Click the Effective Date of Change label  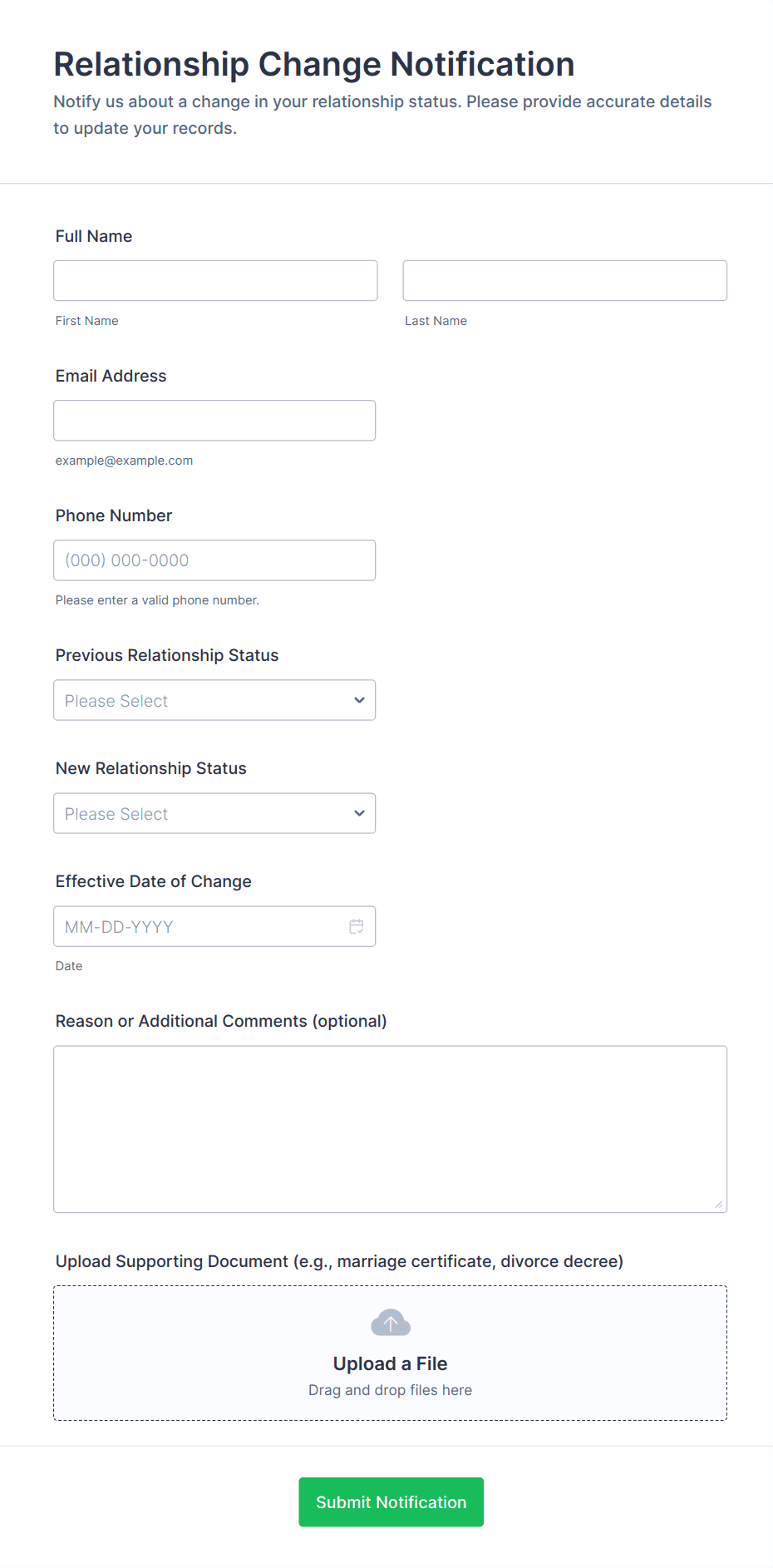pyautogui.click(x=154, y=881)
